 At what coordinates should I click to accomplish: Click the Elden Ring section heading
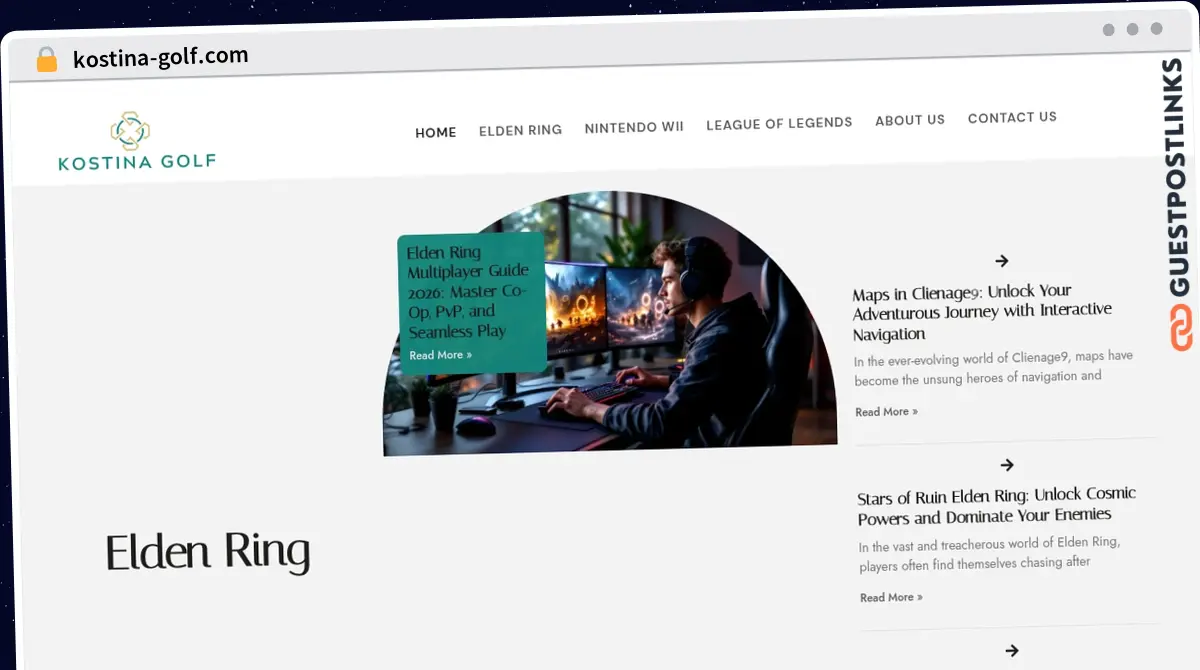point(208,552)
